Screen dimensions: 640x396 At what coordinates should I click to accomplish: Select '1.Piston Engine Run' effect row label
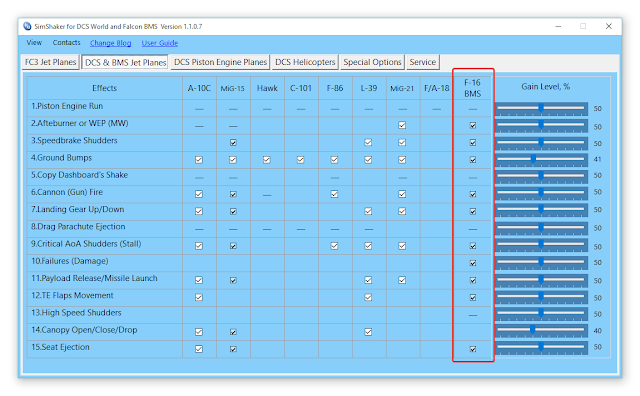coord(67,106)
